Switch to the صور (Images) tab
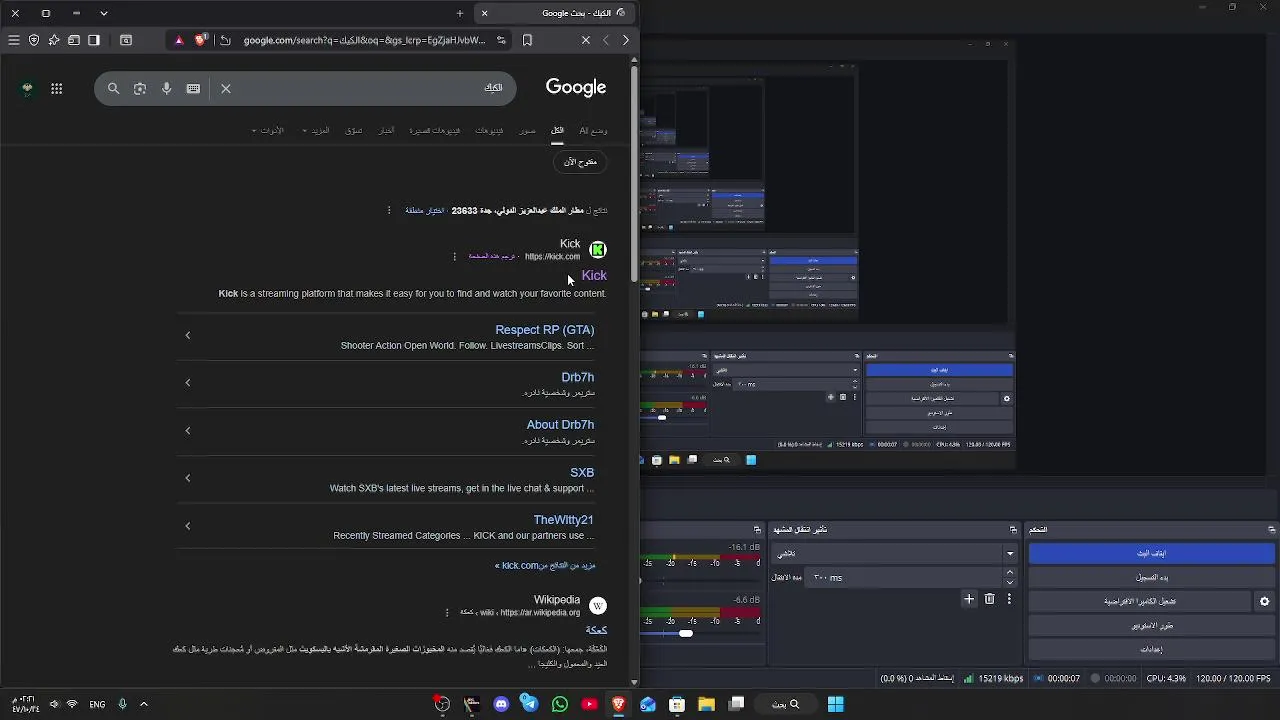The width and height of the screenshot is (1280, 720). [x=527, y=130]
